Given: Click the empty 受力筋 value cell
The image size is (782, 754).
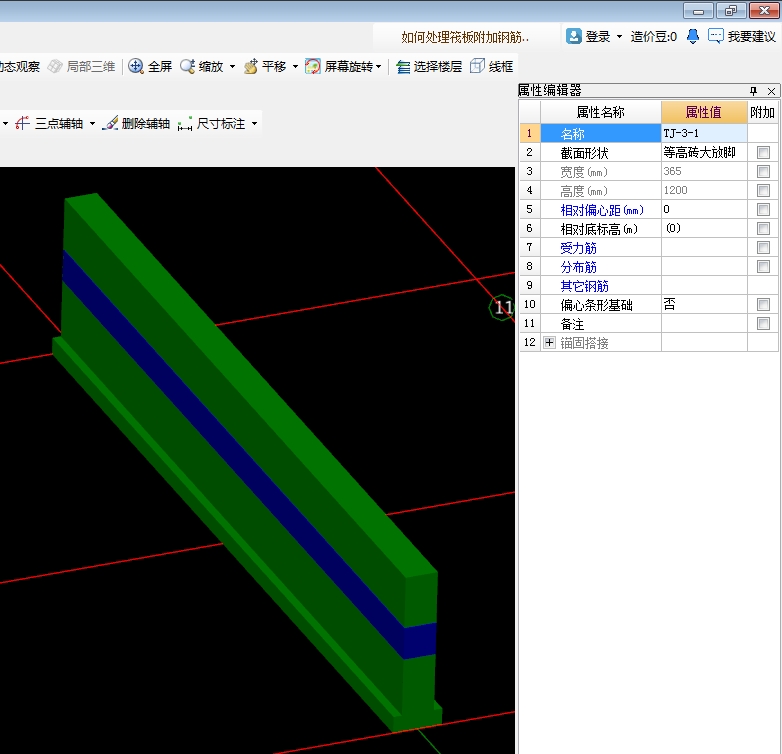Looking at the screenshot, I should [704, 247].
